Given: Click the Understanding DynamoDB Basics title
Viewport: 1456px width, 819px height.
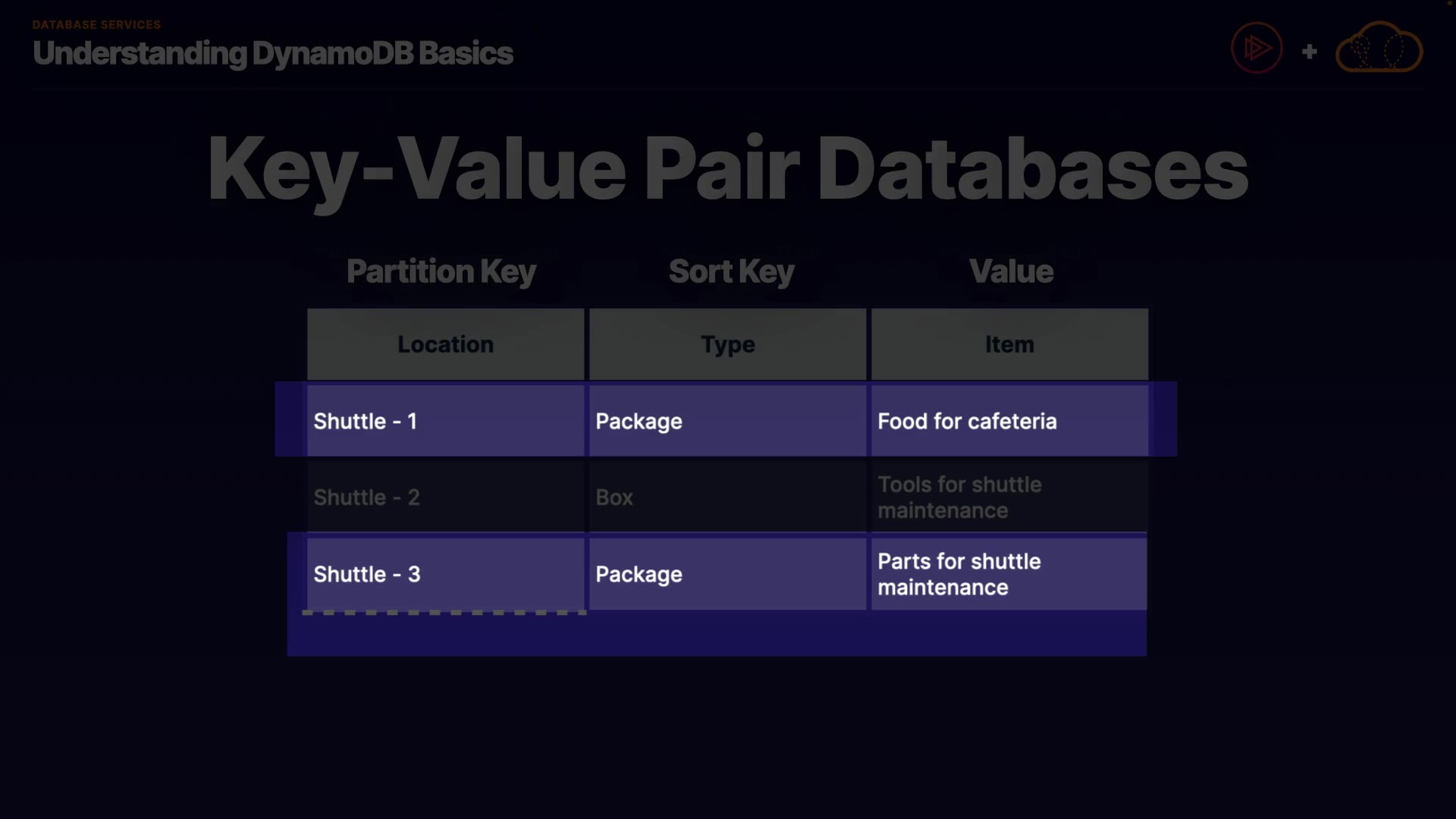Looking at the screenshot, I should 272,53.
